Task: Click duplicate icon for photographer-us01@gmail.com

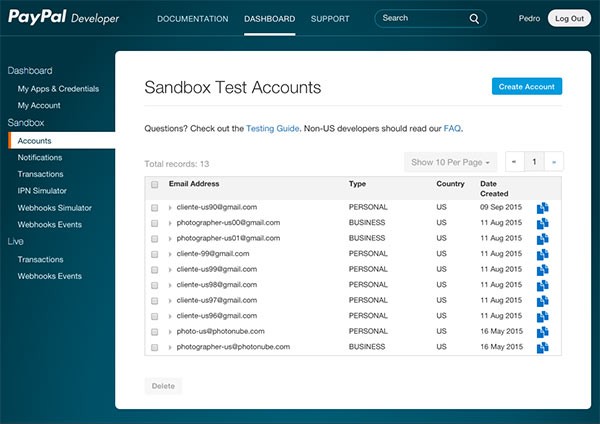Action: [542, 239]
